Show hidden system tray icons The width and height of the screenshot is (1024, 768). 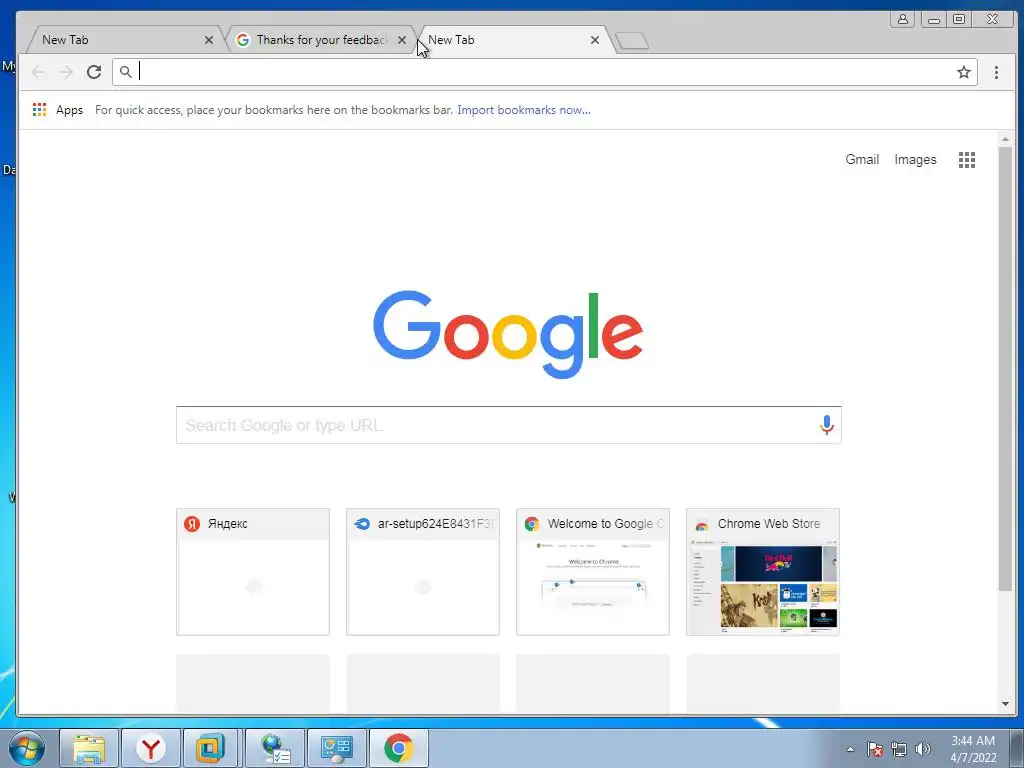[x=850, y=749]
